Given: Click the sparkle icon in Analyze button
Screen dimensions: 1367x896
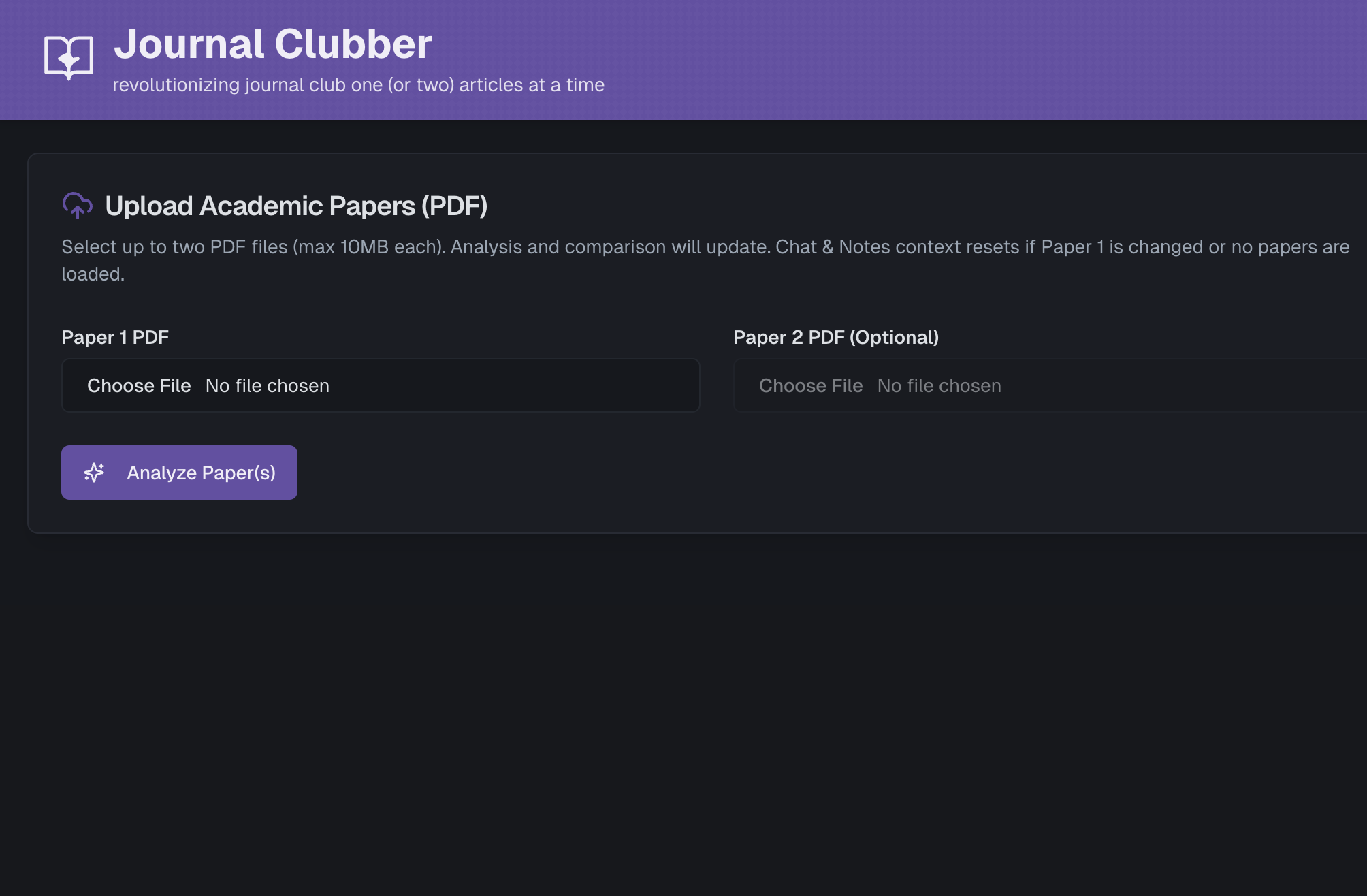Looking at the screenshot, I should (95, 473).
